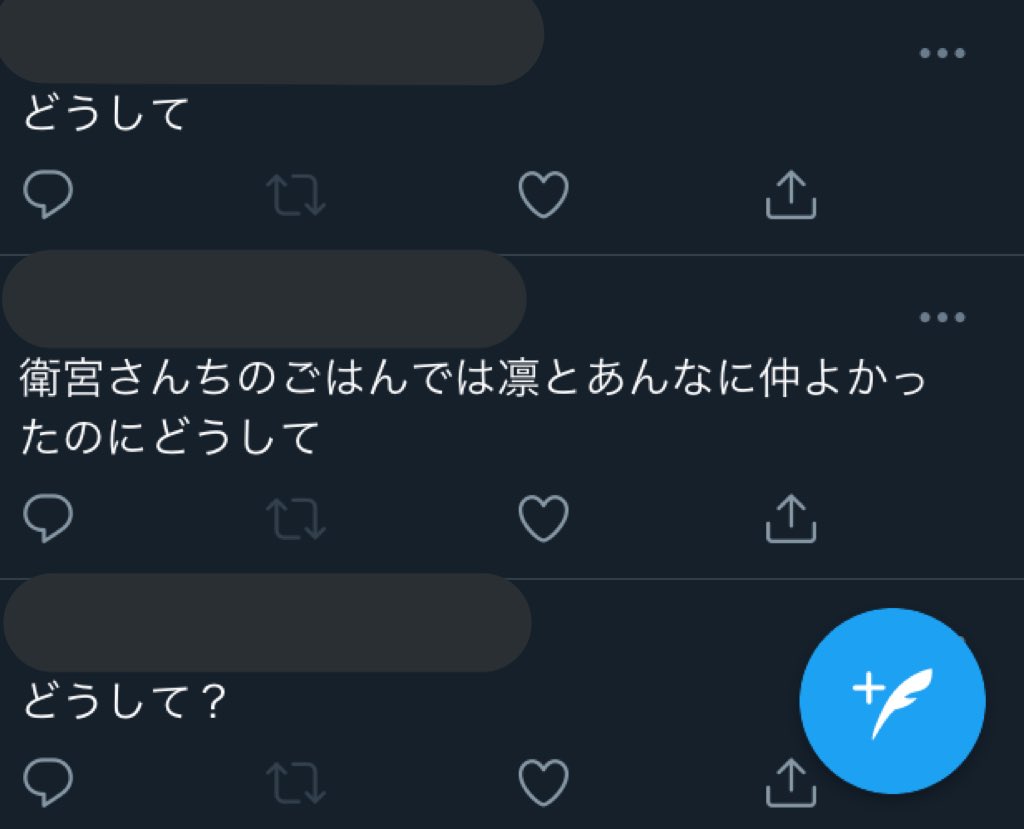The image size is (1024, 829).
Task: Open blurred author name above 衛宮さんちのごはん tweet
Action: pyautogui.click(x=264, y=299)
